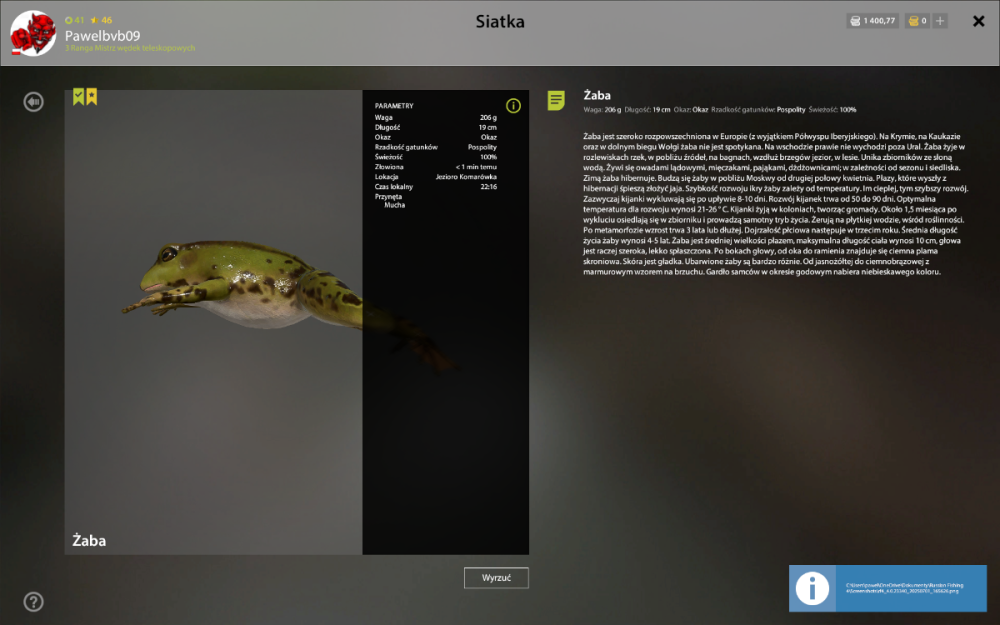Click the gold coins balance icon

[x=913, y=21]
